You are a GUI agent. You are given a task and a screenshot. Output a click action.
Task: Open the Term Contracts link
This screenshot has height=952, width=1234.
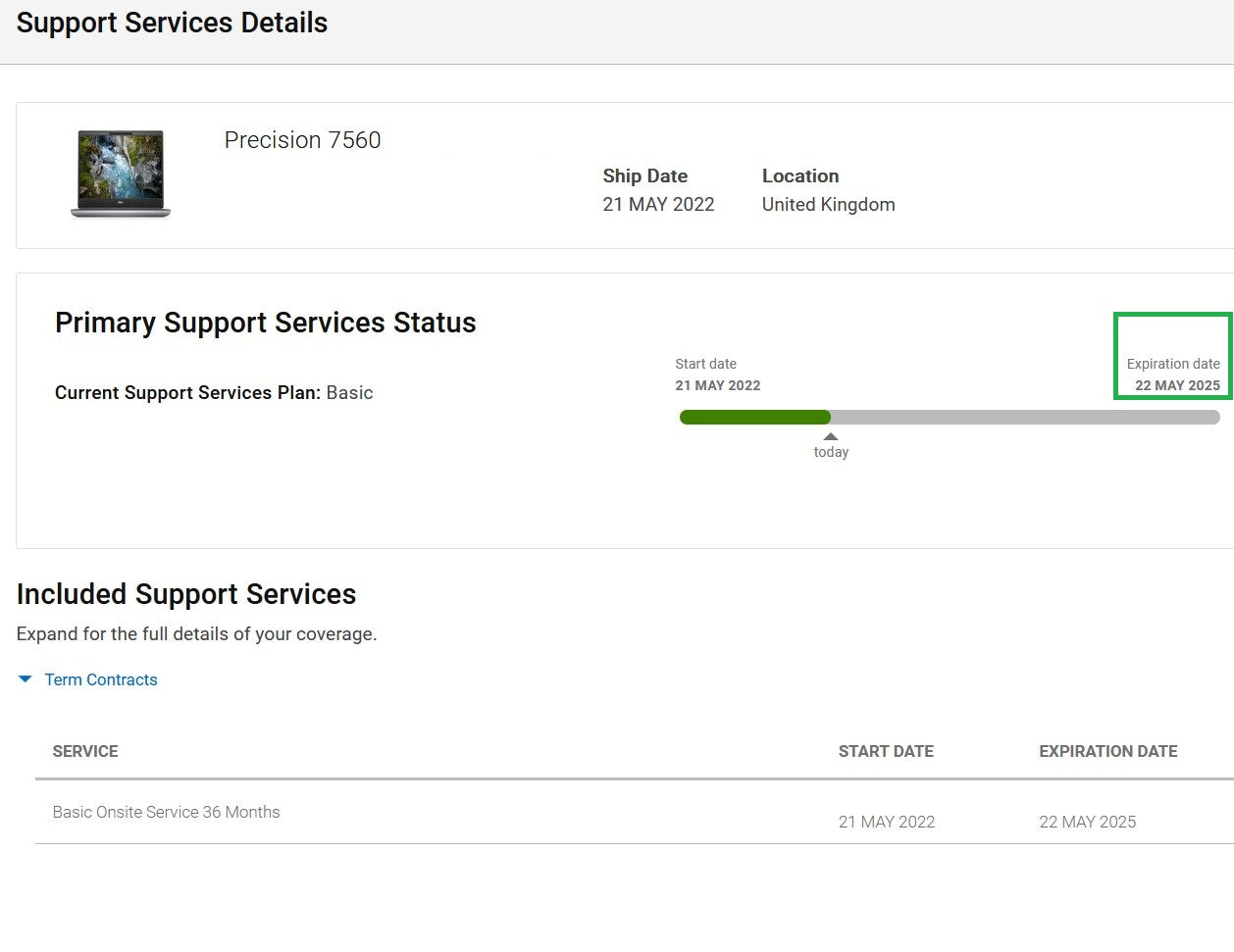coord(101,679)
